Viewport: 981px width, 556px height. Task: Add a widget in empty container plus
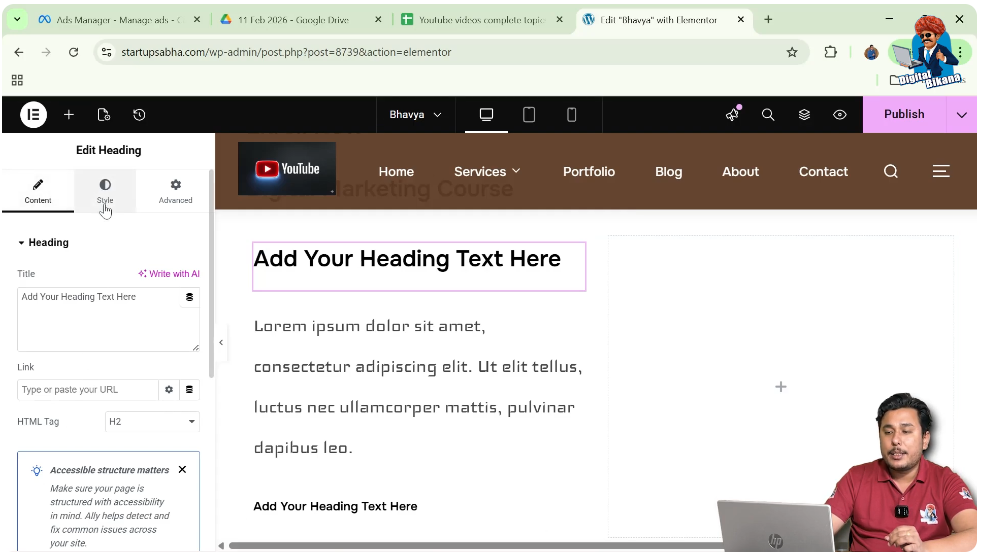pyautogui.click(x=781, y=387)
